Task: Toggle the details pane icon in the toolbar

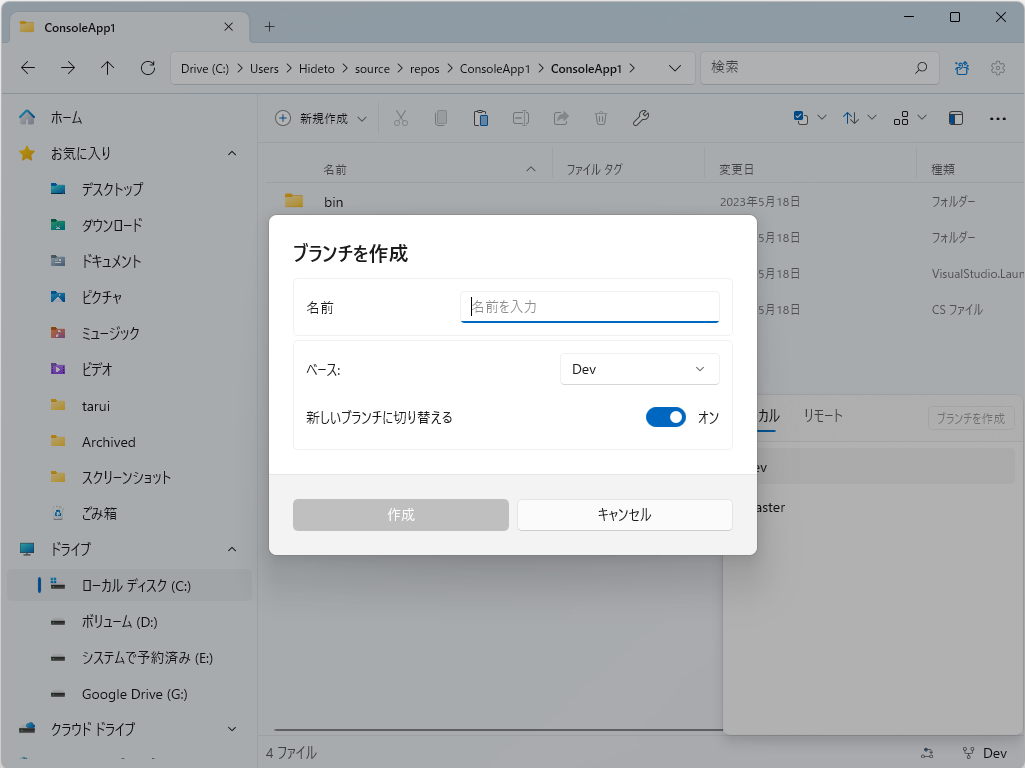Action: 955,118
